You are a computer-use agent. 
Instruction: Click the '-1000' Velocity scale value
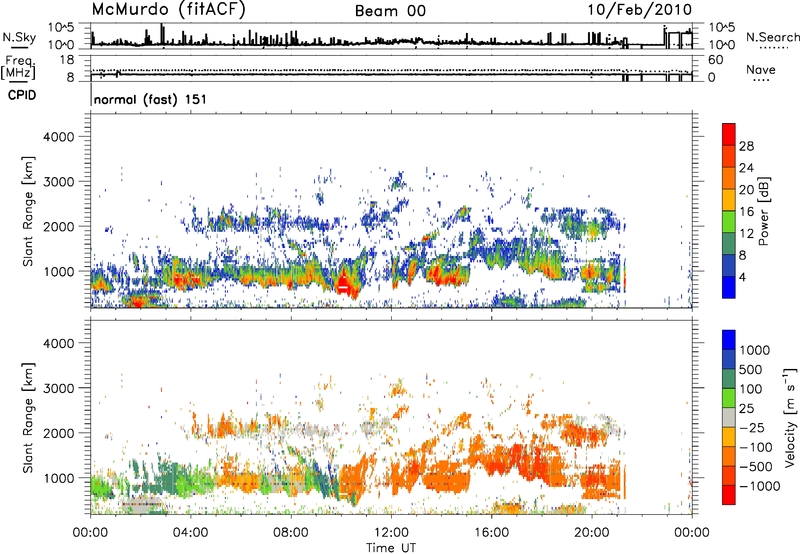pyautogui.click(x=759, y=486)
